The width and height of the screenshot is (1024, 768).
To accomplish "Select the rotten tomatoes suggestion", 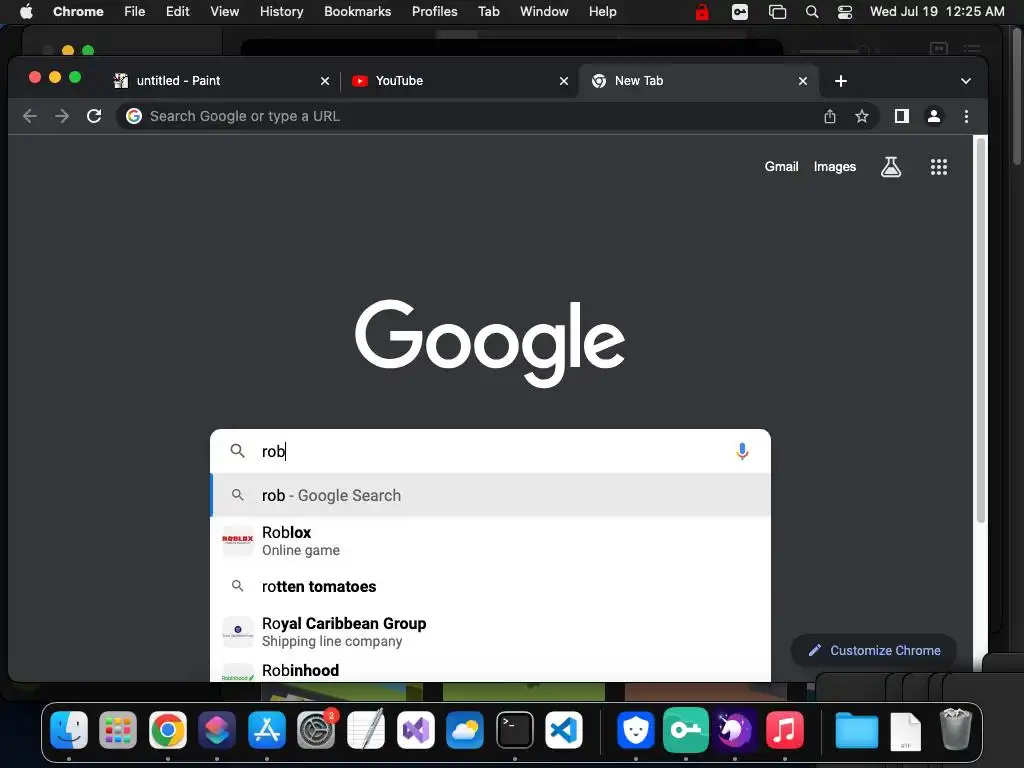I will coord(490,586).
